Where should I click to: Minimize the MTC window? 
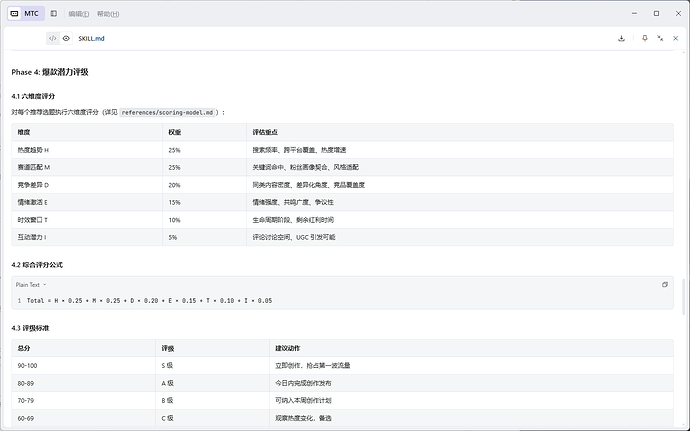634,14
